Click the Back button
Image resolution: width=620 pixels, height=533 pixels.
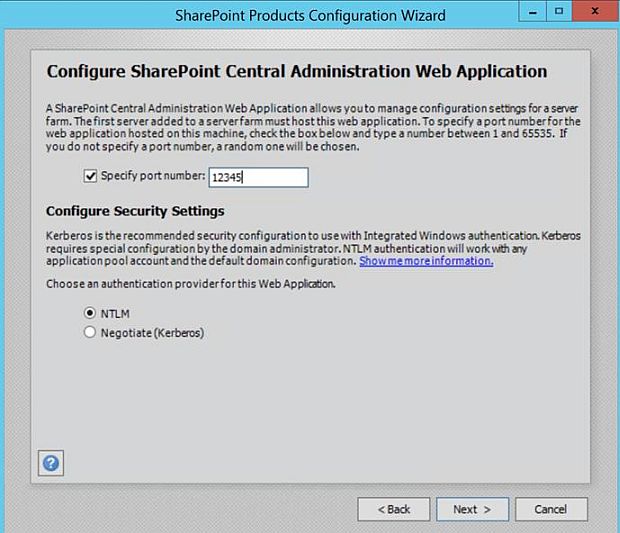(394, 509)
